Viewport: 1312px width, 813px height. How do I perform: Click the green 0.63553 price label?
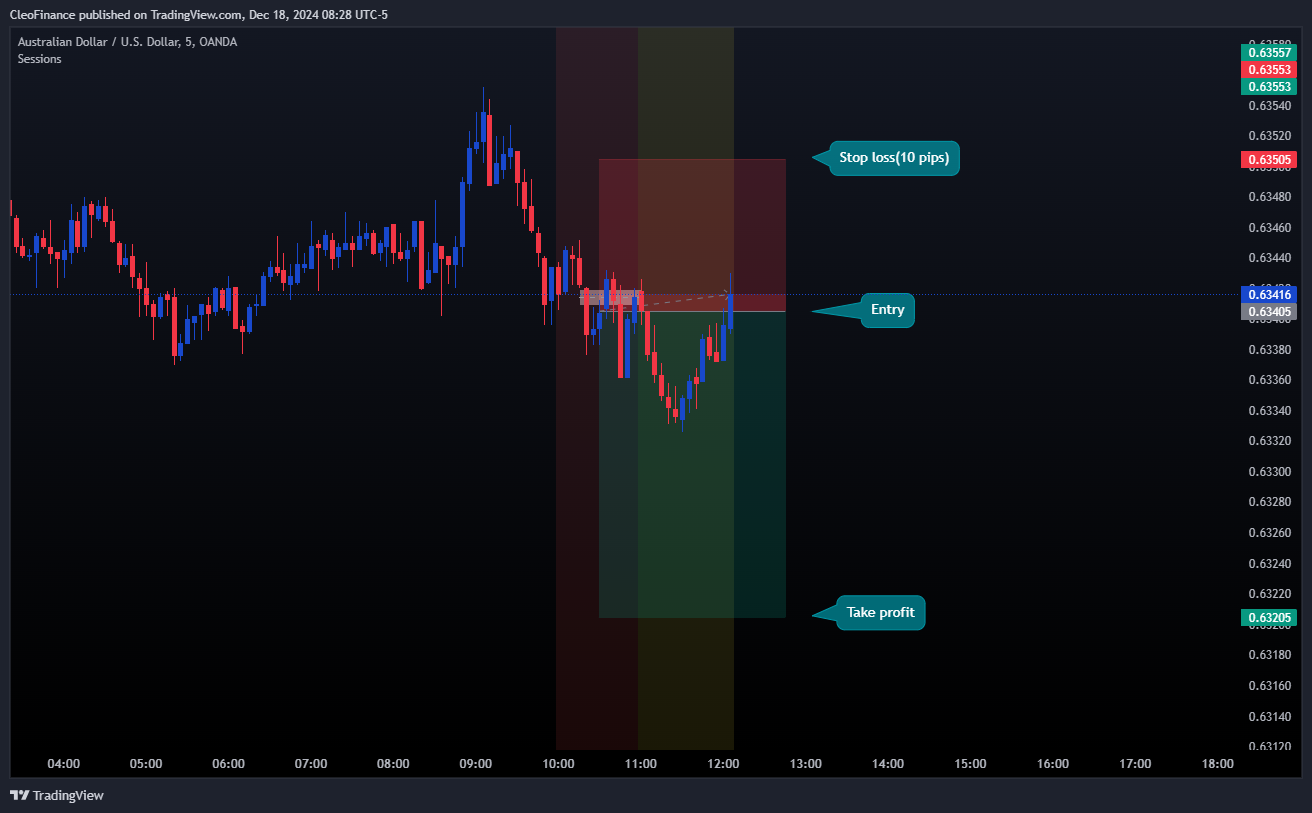point(1268,87)
